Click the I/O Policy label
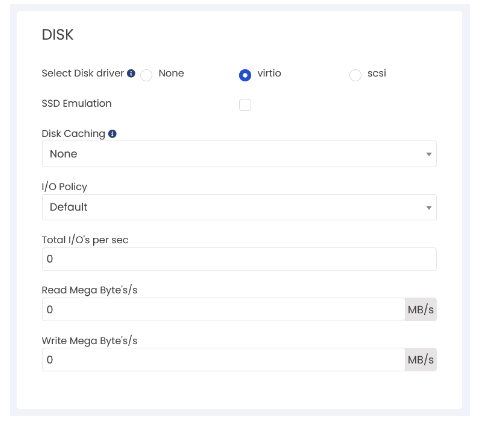488x425 pixels. point(64,186)
